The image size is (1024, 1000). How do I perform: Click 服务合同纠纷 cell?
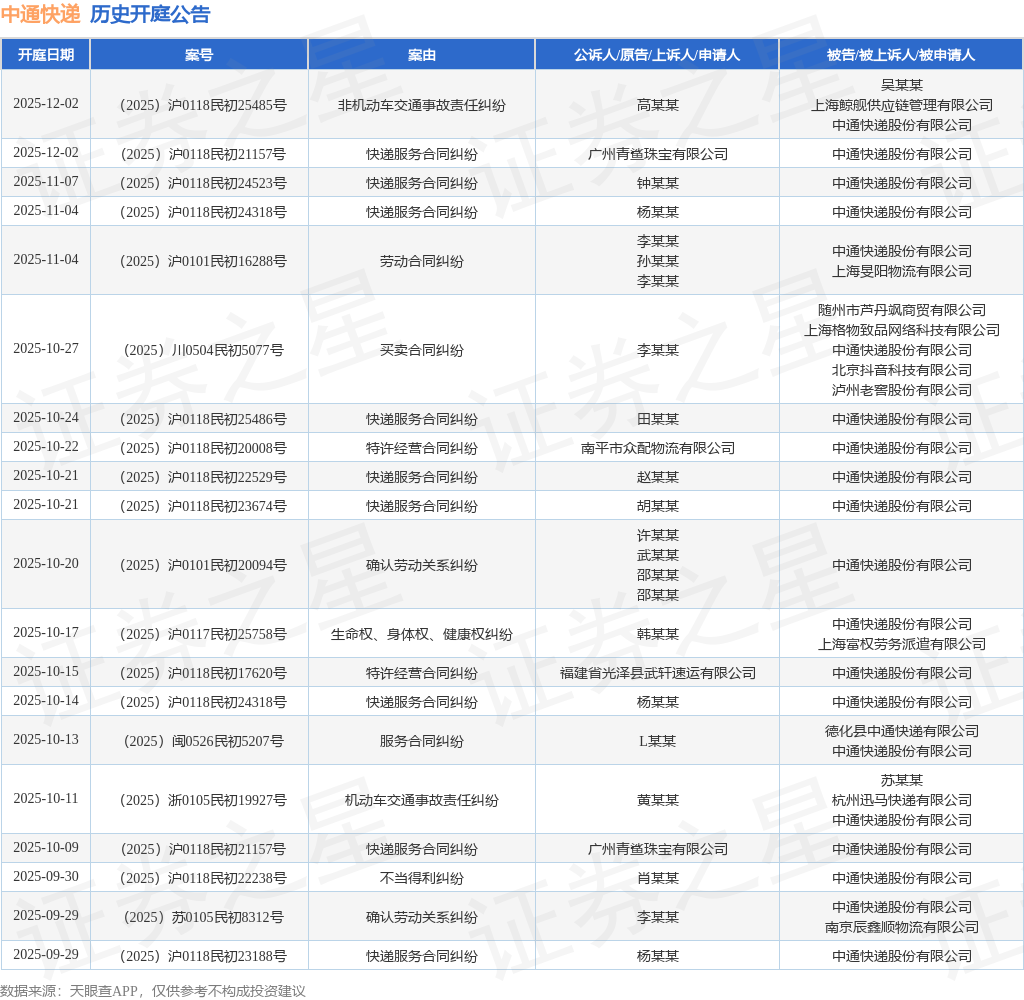[x=422, y=741]
